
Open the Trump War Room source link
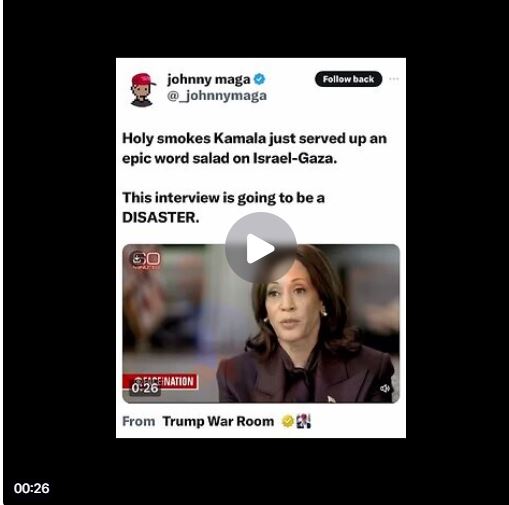(218, 421)
